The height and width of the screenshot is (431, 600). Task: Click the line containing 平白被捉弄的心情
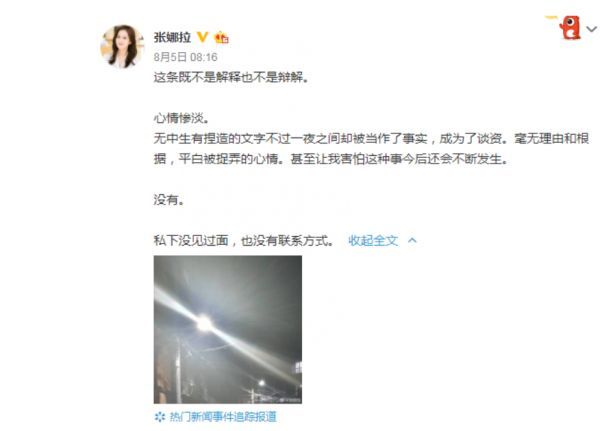(x=331, y=158)
